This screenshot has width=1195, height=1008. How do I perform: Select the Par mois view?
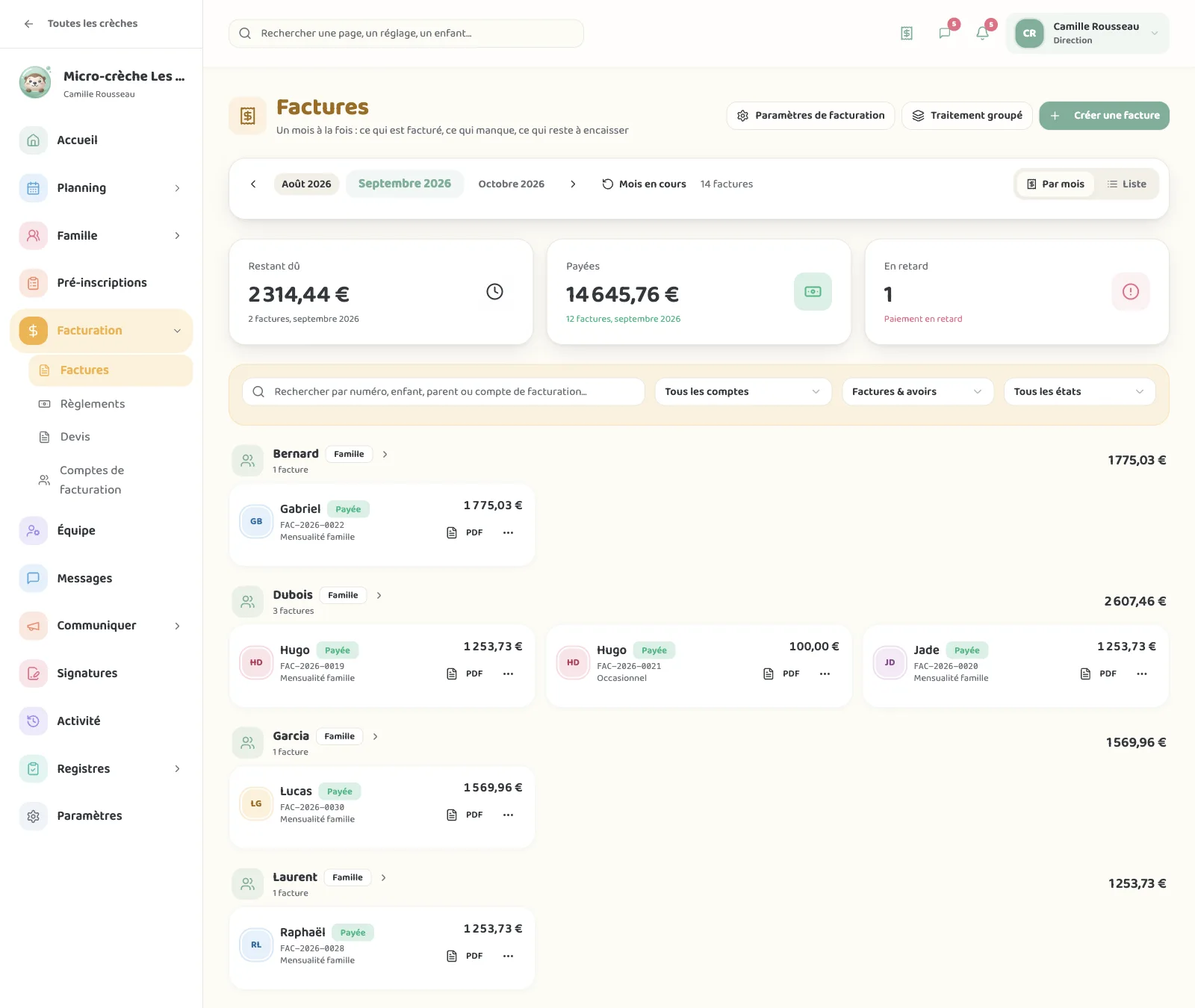pyautogui.click(x=1055, y=184)
